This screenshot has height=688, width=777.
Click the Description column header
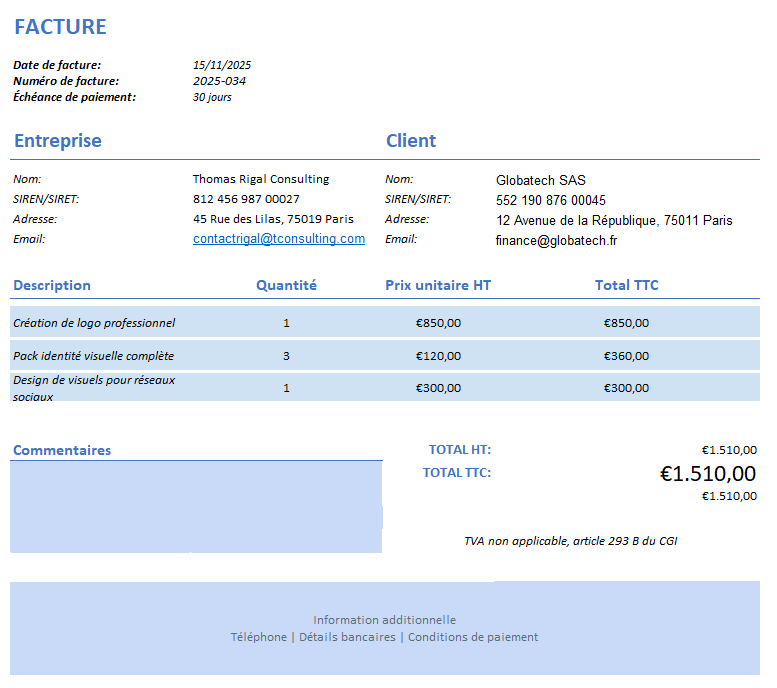point(52,286)
